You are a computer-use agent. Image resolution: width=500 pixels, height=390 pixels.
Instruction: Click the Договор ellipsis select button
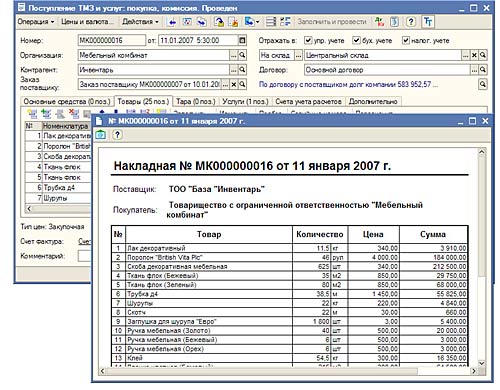coord(474,70)
